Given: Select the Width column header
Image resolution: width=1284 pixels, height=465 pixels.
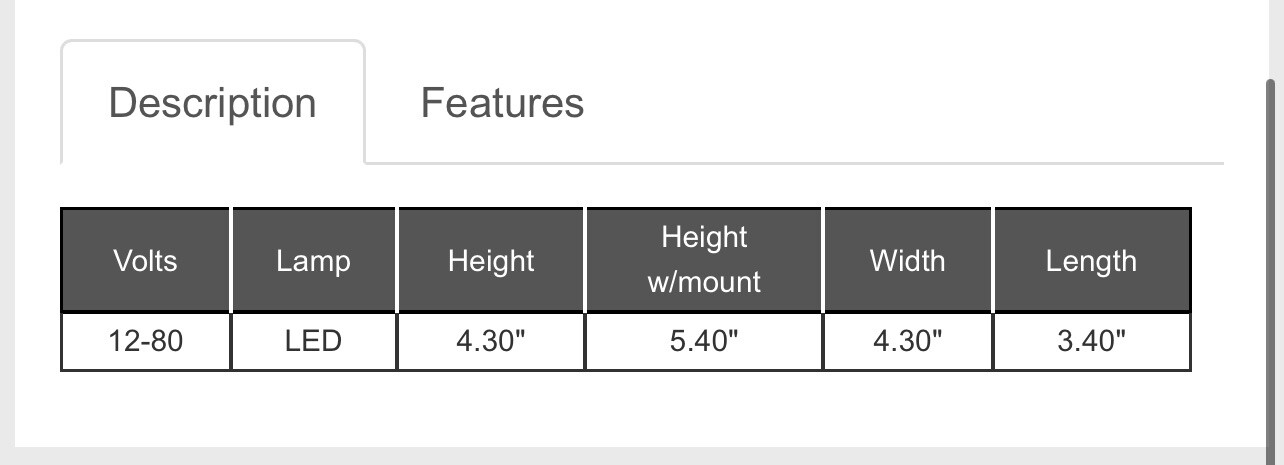Looking at the screenshot, I should pos(908,261).
